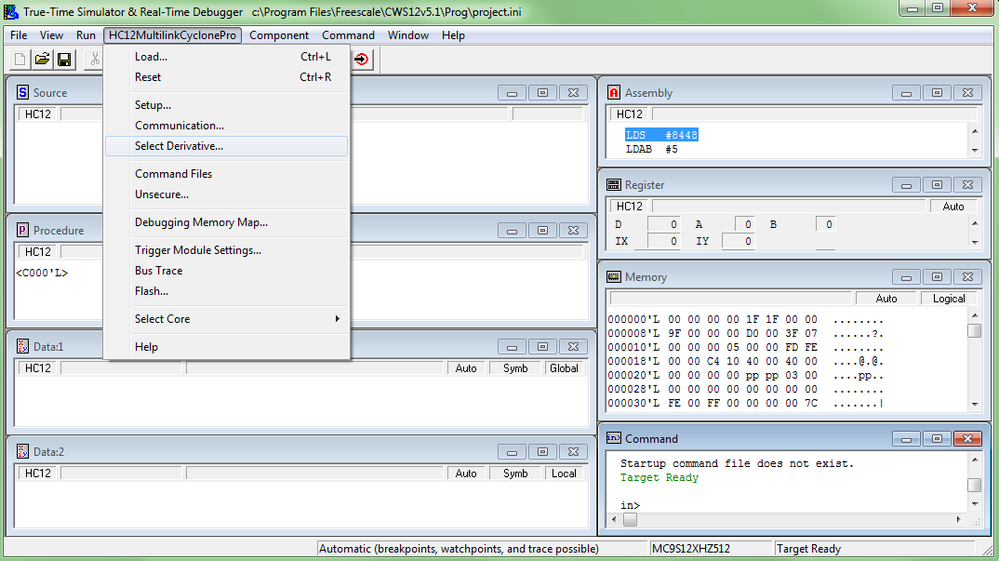Click Auto field in Data:2 window

[x=466, y=473]
